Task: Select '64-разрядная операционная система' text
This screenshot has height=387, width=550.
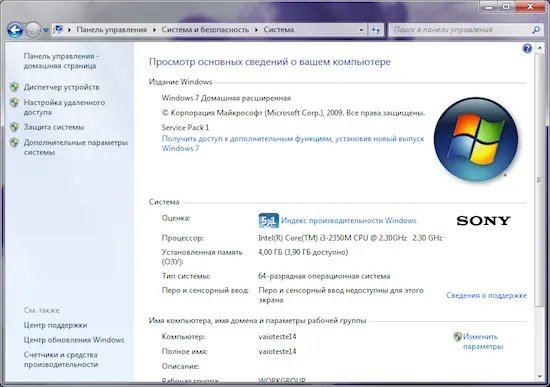Action: (x=324, y=276)
